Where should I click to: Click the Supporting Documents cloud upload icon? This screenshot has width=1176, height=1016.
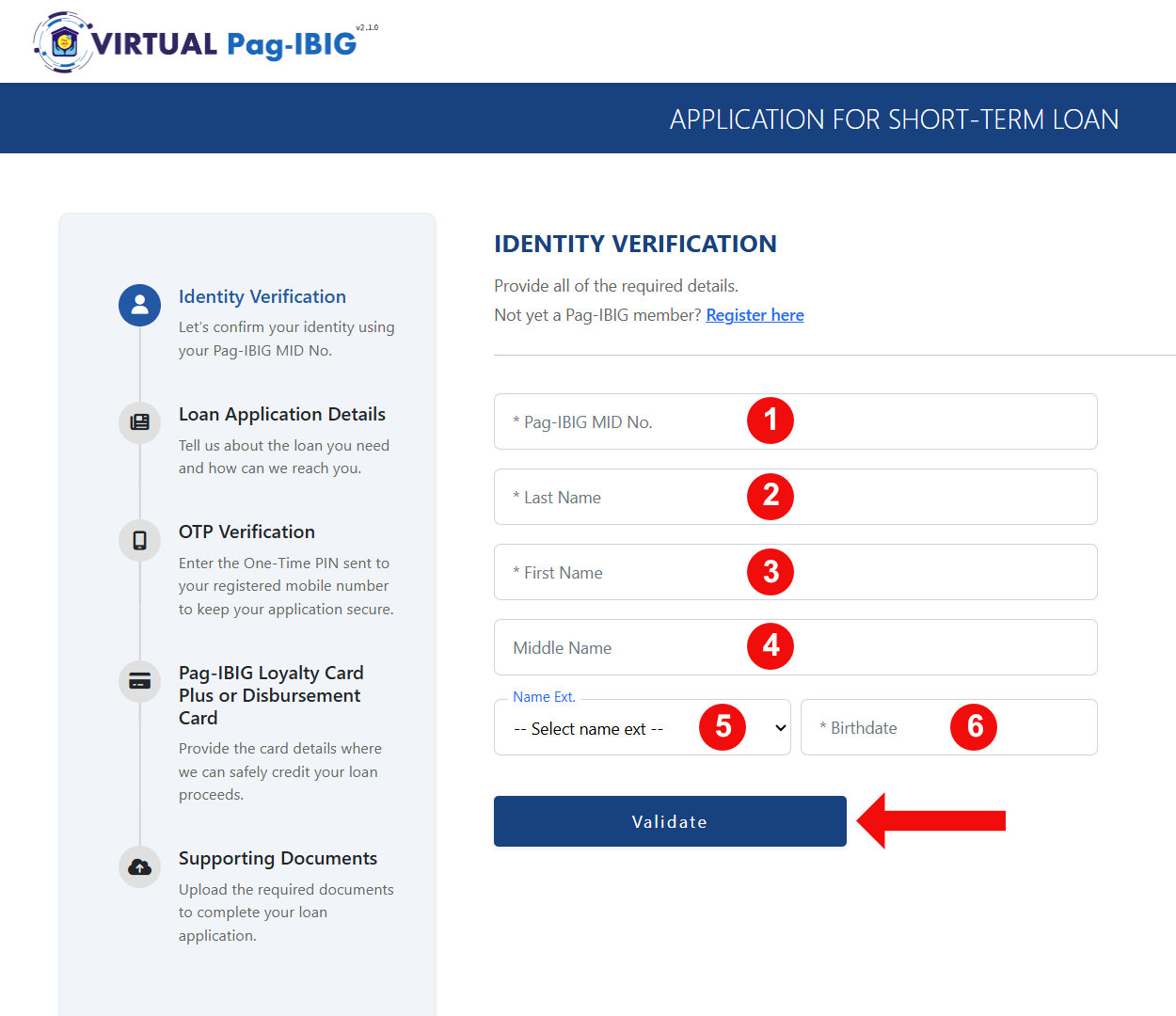pos(139,866)
